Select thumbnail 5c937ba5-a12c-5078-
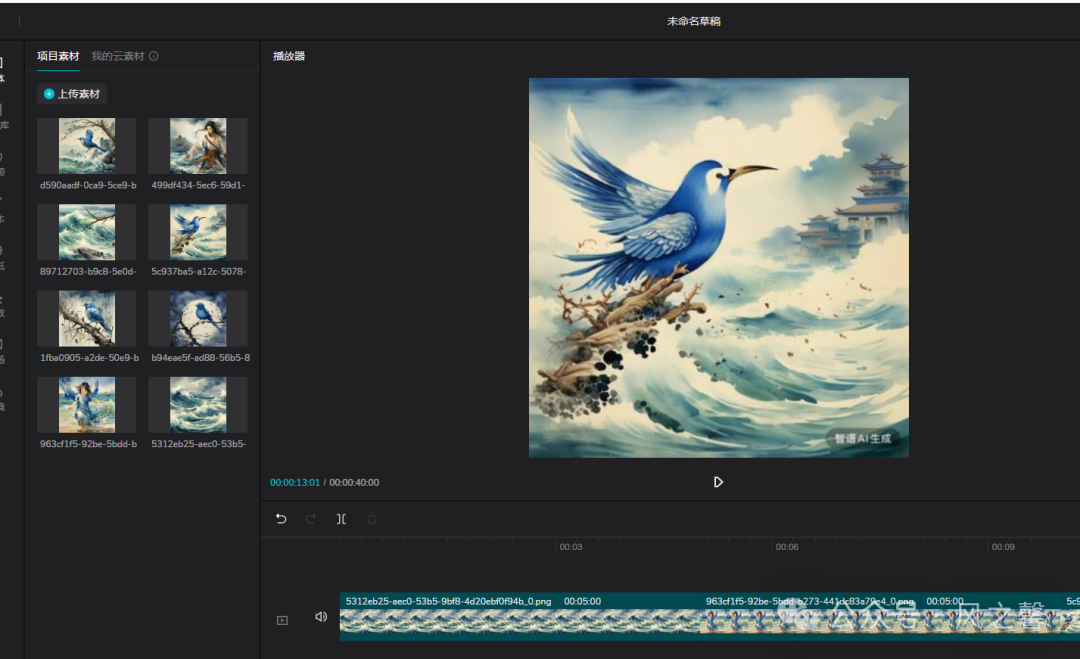The width and height of the screenshot is (1080, 659). 198,232
